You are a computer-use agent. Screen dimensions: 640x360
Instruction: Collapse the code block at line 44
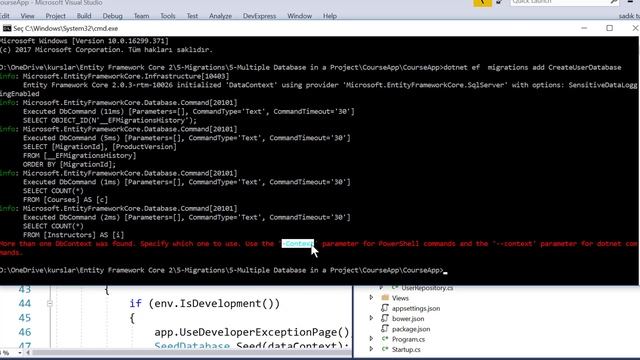[50, 304]
